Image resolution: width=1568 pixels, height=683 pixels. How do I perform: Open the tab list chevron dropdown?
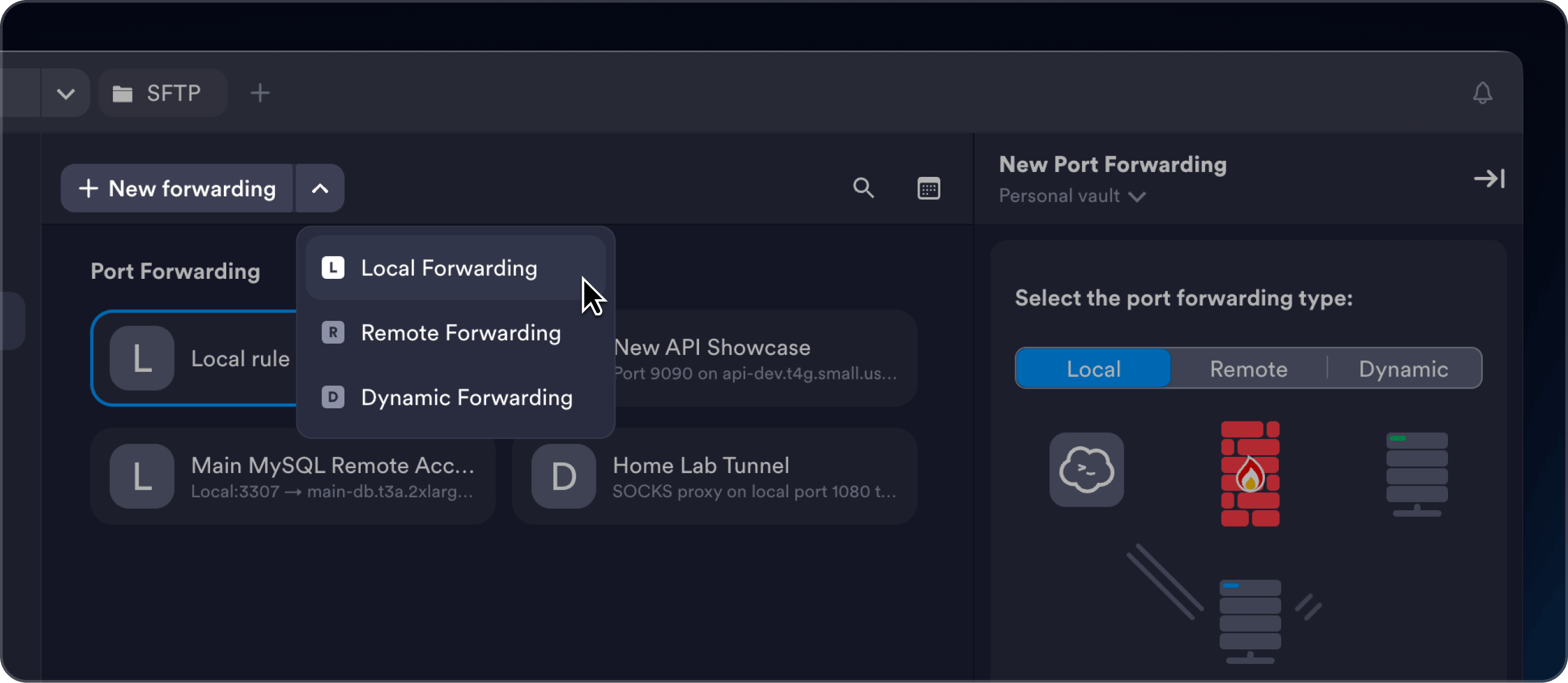pyautogui.click(x=66, y=93)
